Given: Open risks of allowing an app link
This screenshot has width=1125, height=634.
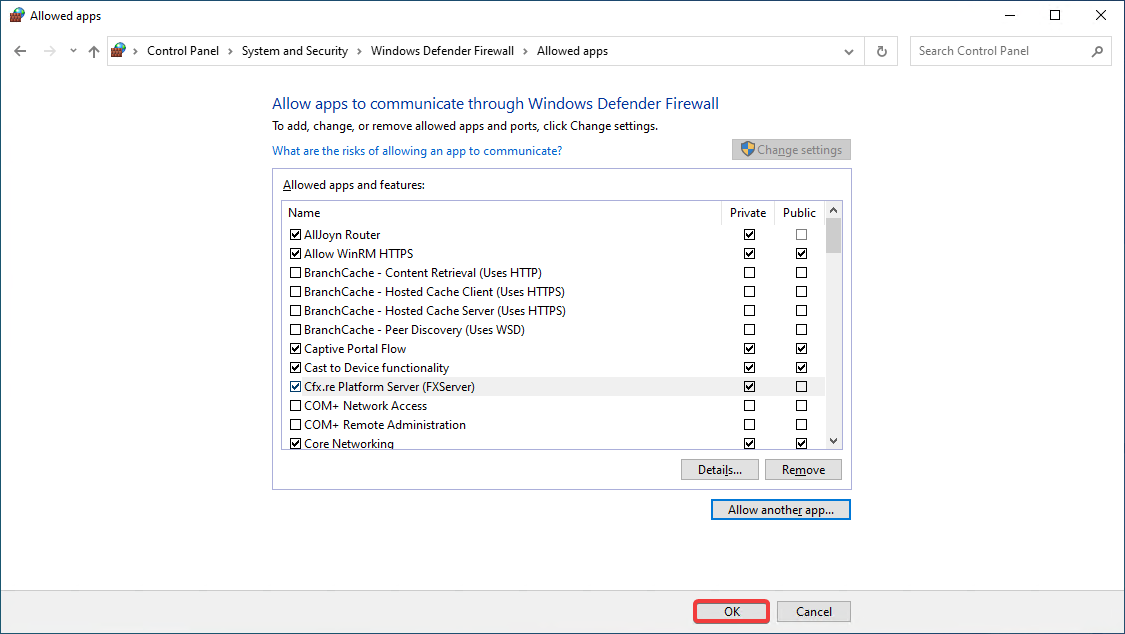Looking at the screenshot, I should [x=417, y=151].
